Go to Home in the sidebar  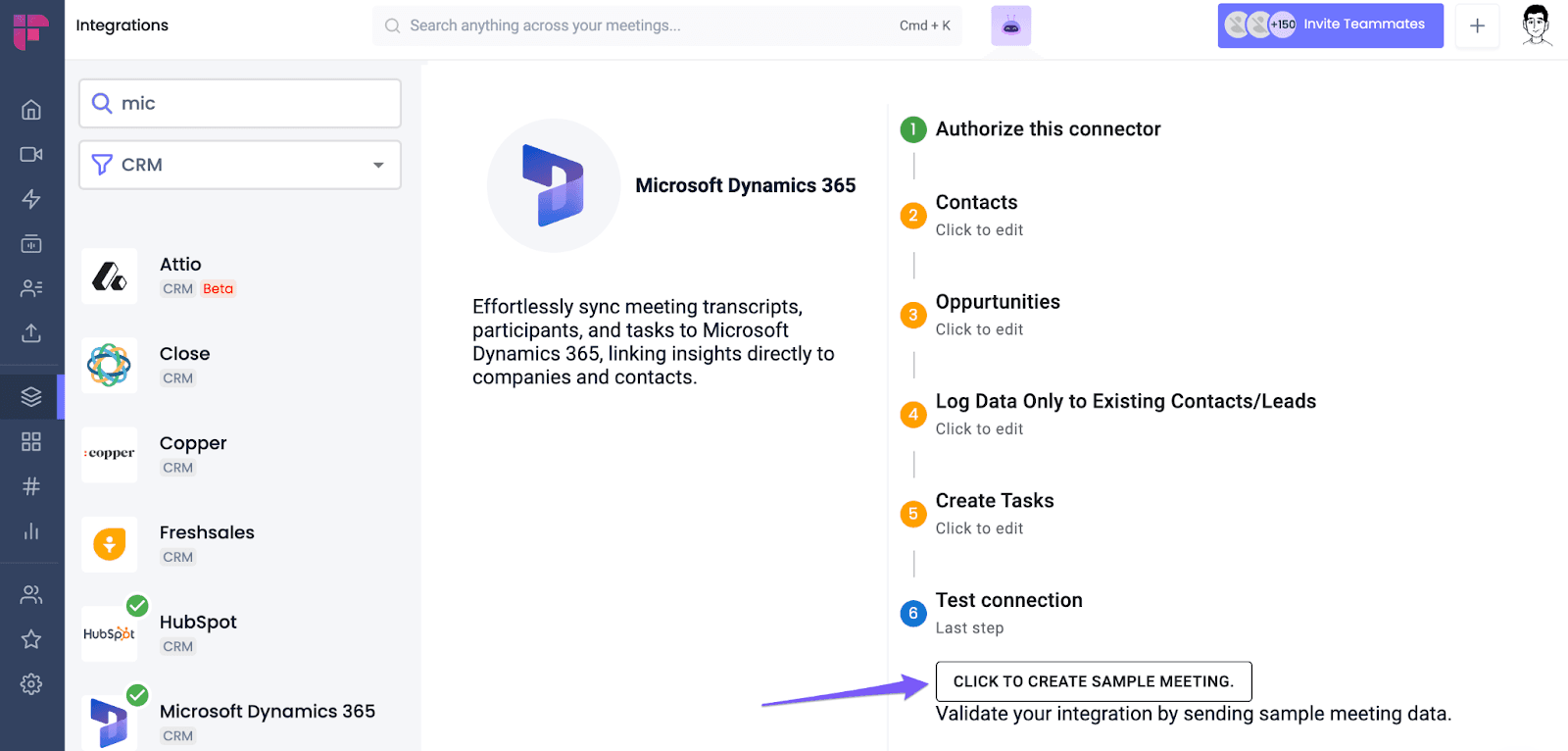(x=31, y=110)
